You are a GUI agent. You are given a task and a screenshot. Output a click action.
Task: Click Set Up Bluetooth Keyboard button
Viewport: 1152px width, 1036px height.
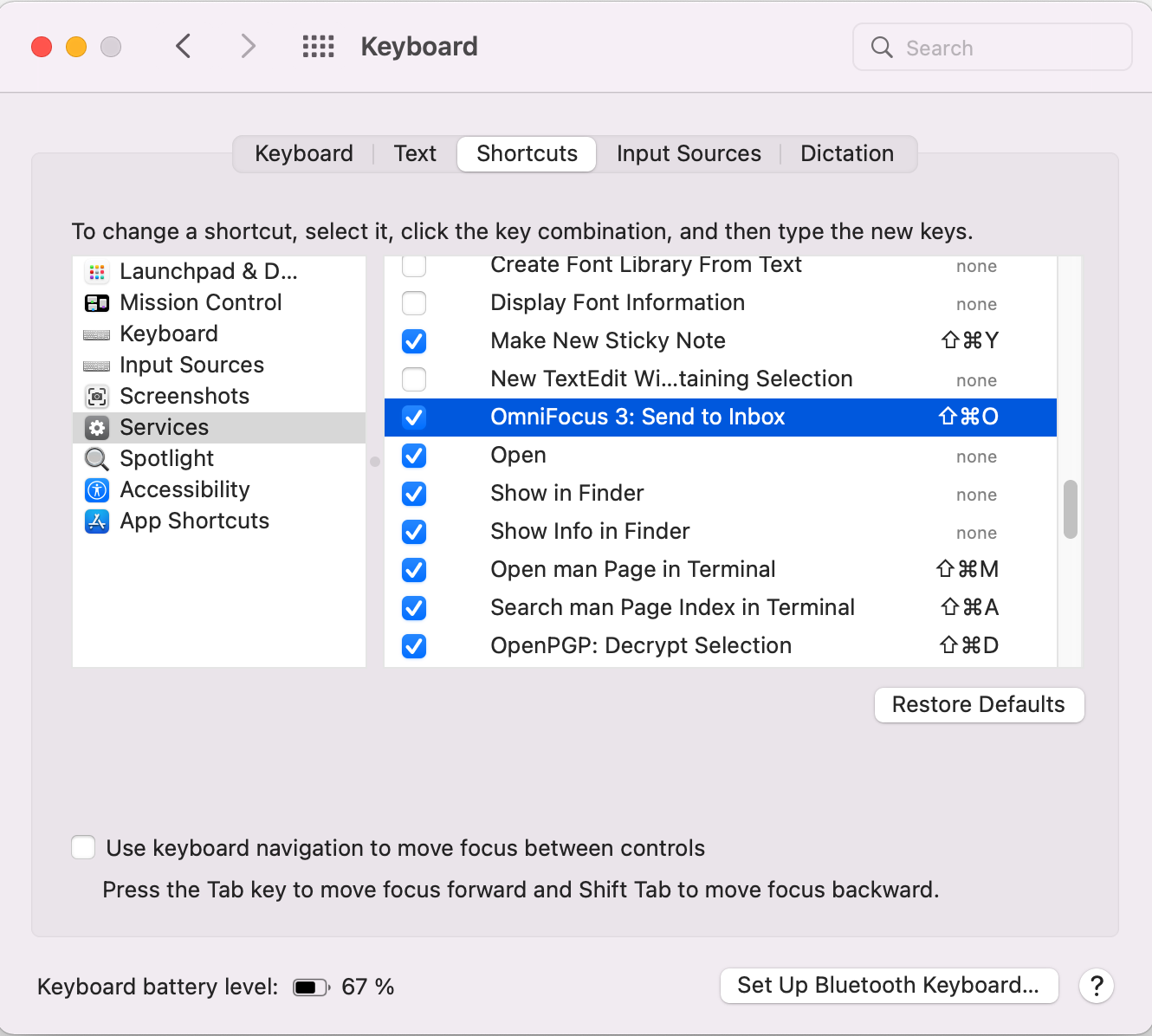[889, 986]
